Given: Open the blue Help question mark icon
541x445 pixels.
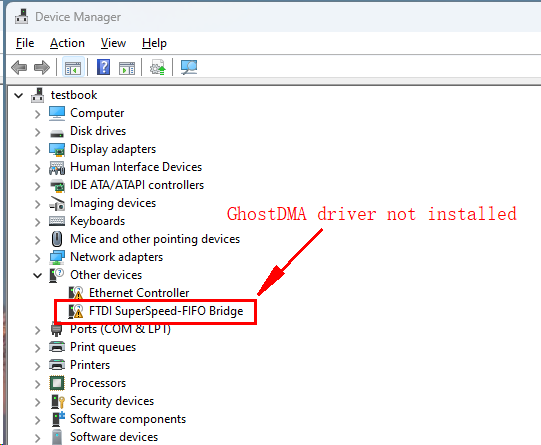Looking at the screenshot, I should pos(104,67).
